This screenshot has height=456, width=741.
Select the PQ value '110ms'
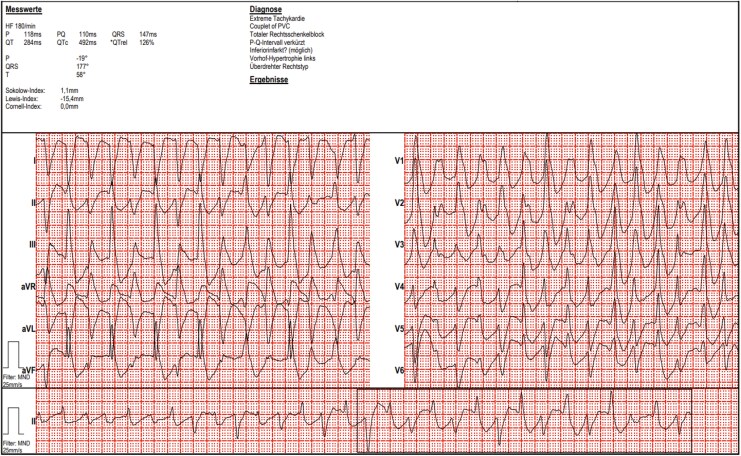[87, 34]
